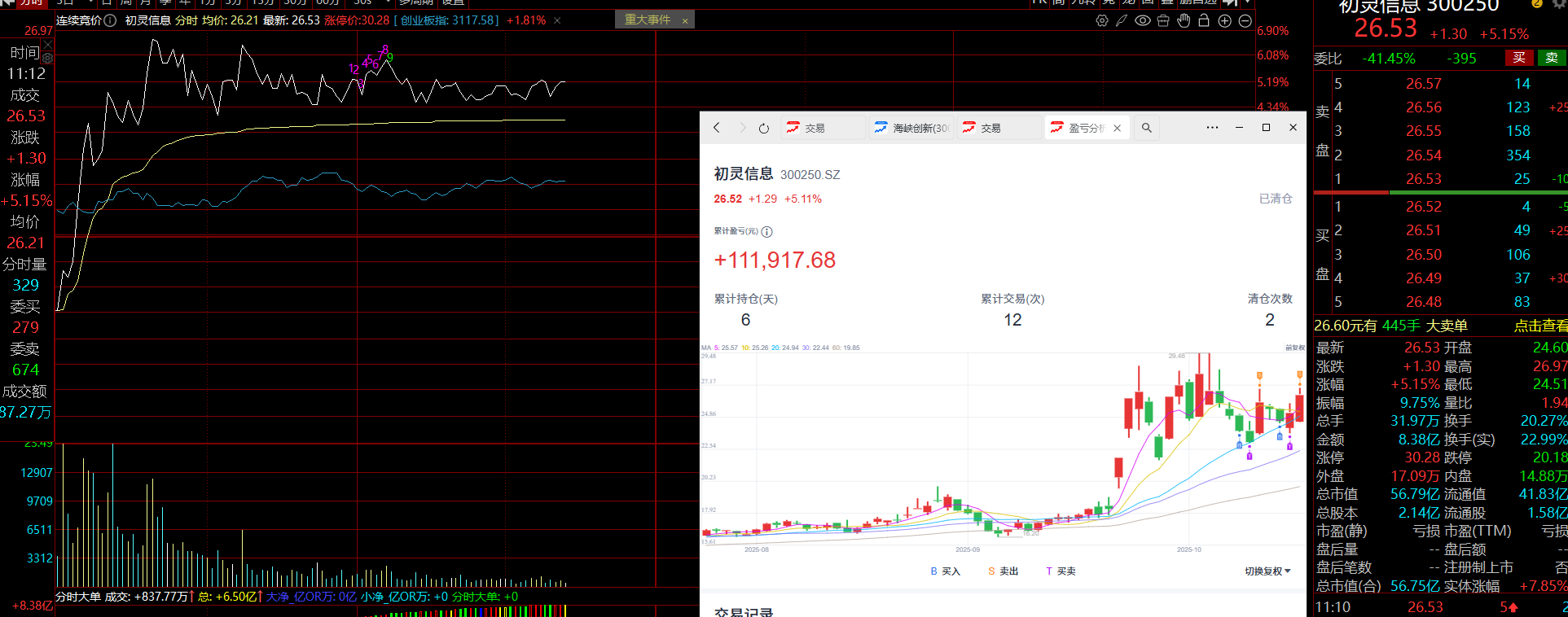The width and height of the screenshot is (1568, 617).
Task: Select buy-1 price 26.52
Action: [1424, 207]
